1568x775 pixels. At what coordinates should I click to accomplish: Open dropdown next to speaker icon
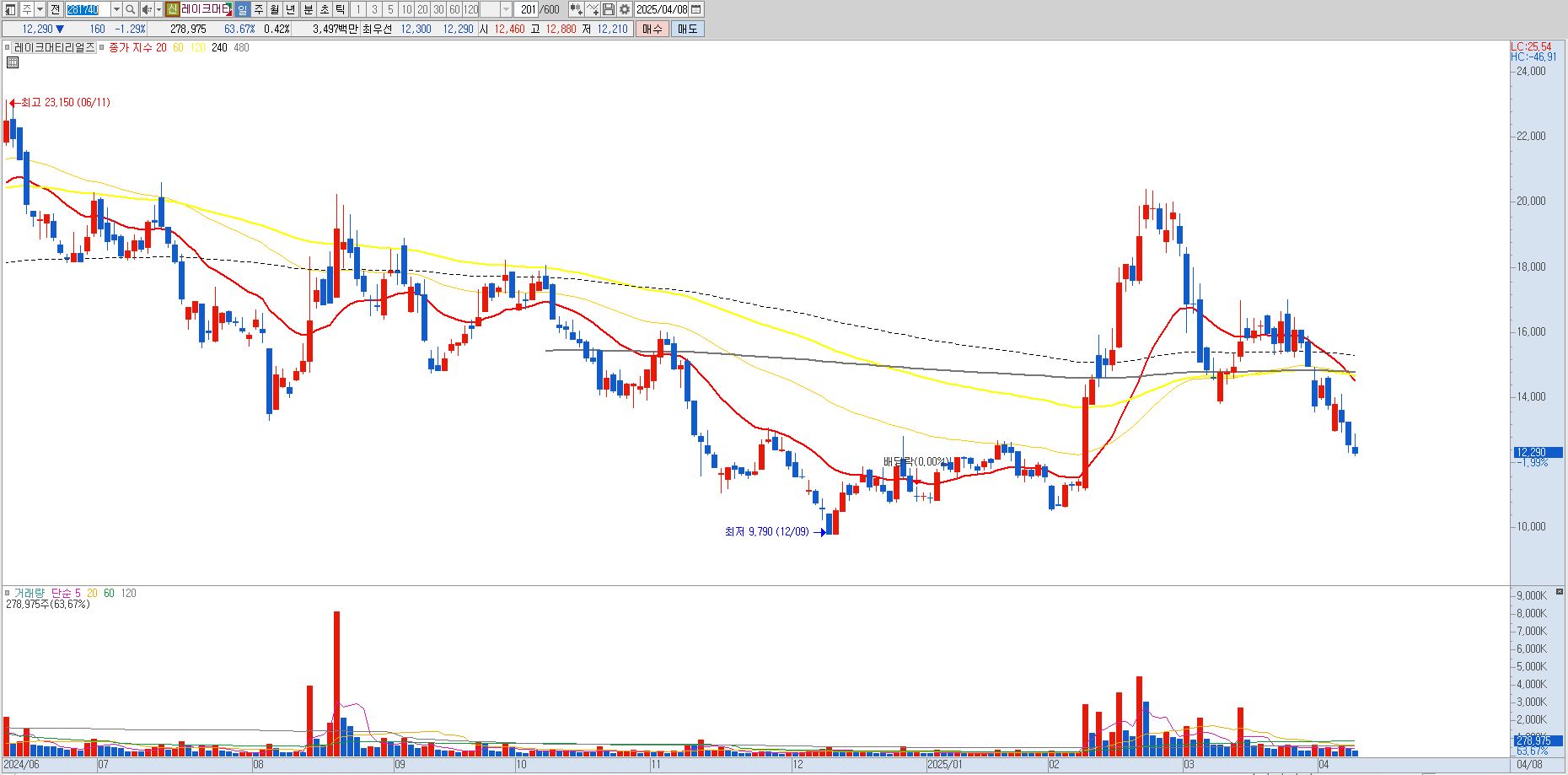coord(158,9)
